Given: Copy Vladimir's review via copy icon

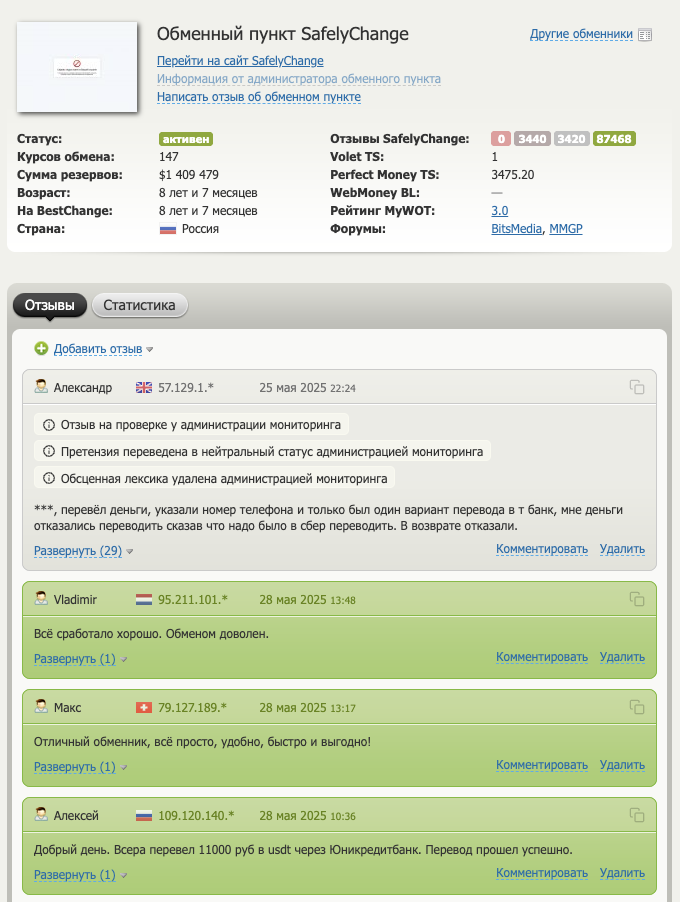Looking at the screenshot, I should (637, 599).
